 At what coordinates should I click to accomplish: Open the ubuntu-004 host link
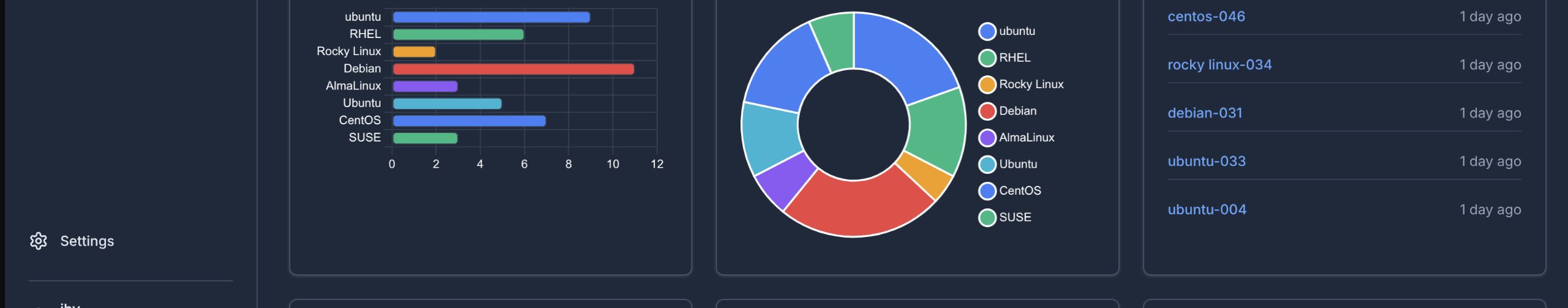(1206, 209)
